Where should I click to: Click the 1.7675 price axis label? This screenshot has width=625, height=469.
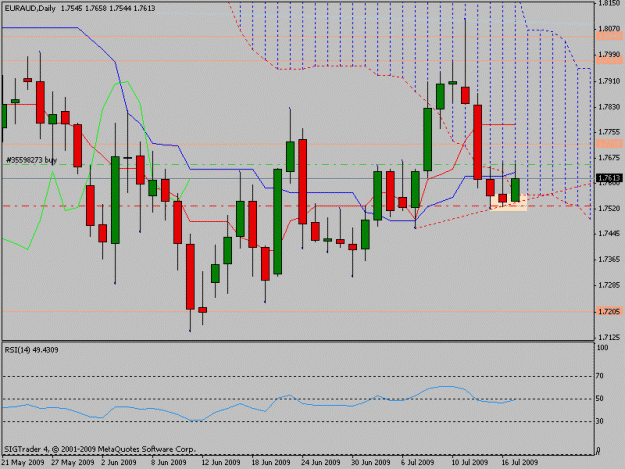[x=609, y=158]
